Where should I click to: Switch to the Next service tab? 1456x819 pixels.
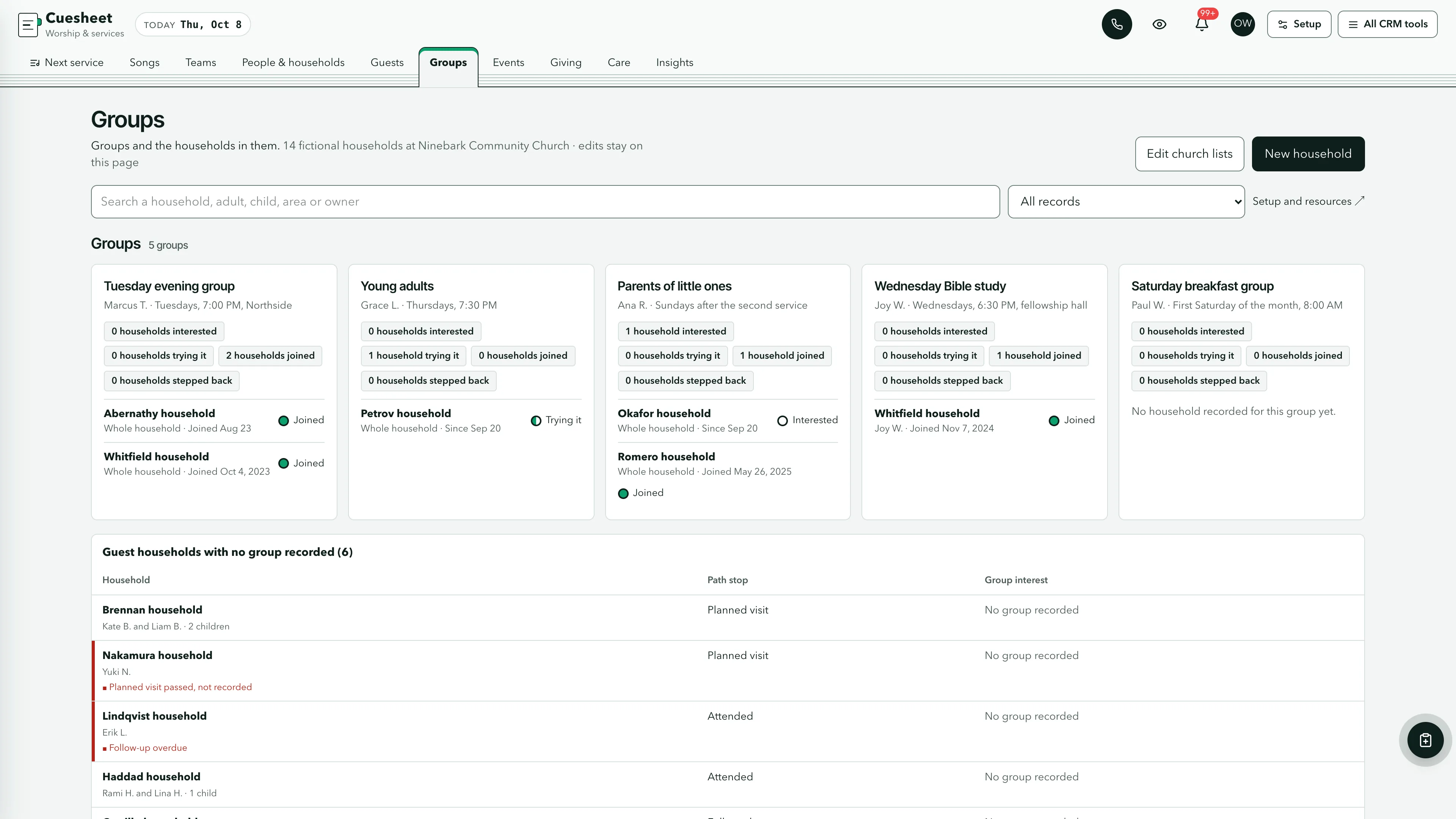pos(66,63)
